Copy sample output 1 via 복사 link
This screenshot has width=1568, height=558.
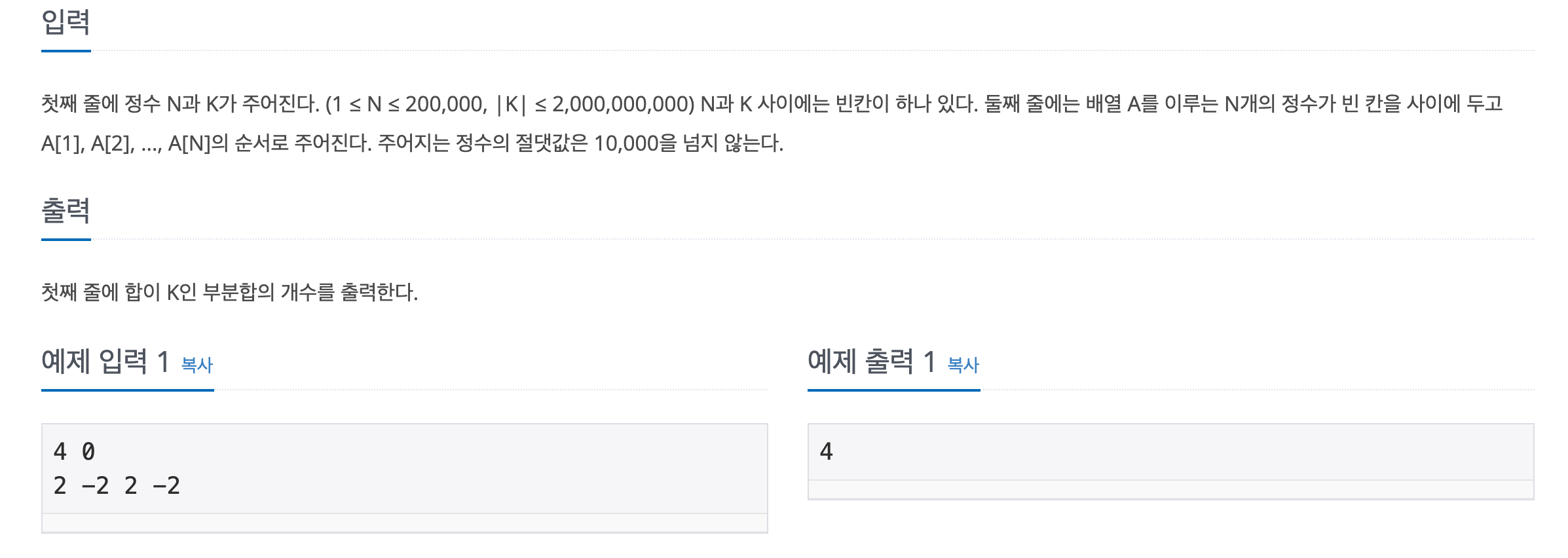tap(963, 365)
